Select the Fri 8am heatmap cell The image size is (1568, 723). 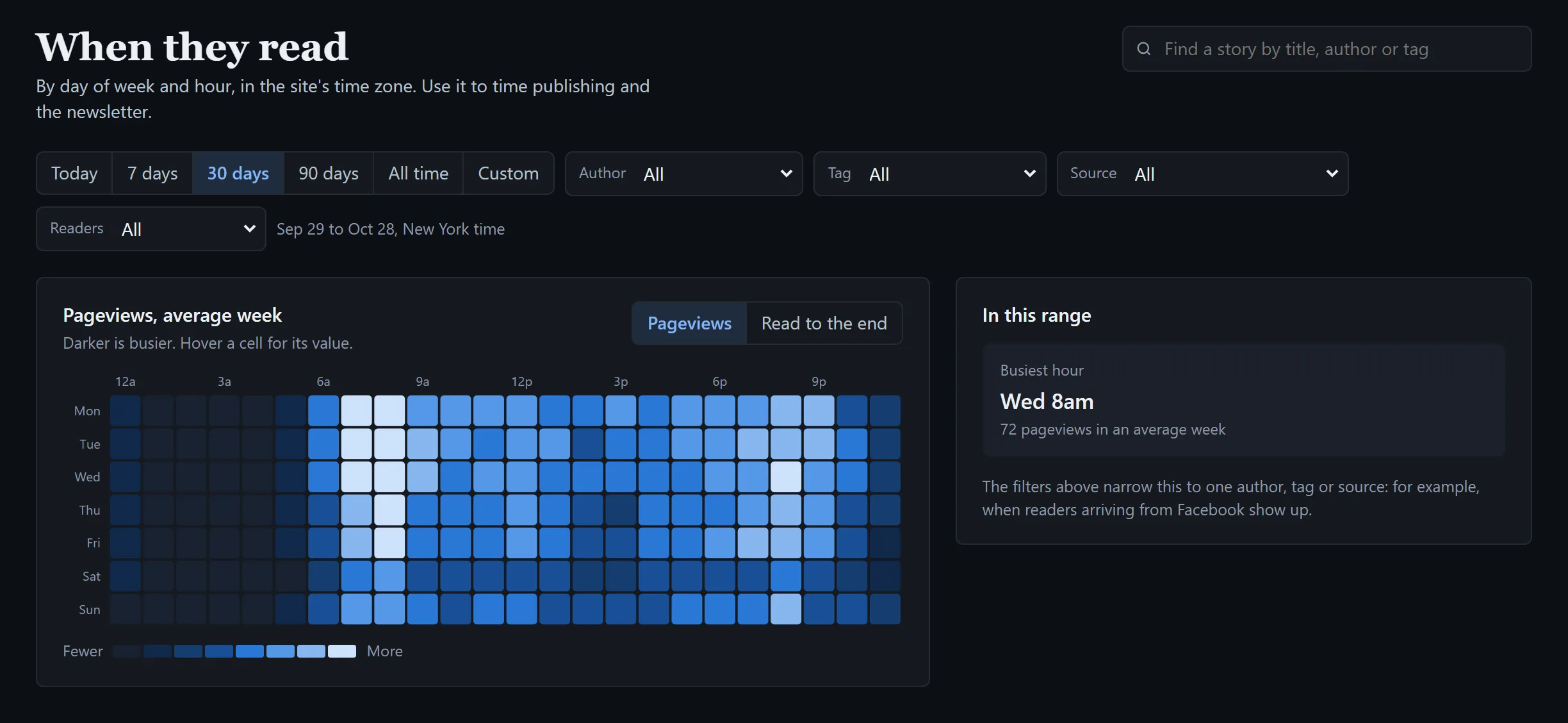click(389, 543)
